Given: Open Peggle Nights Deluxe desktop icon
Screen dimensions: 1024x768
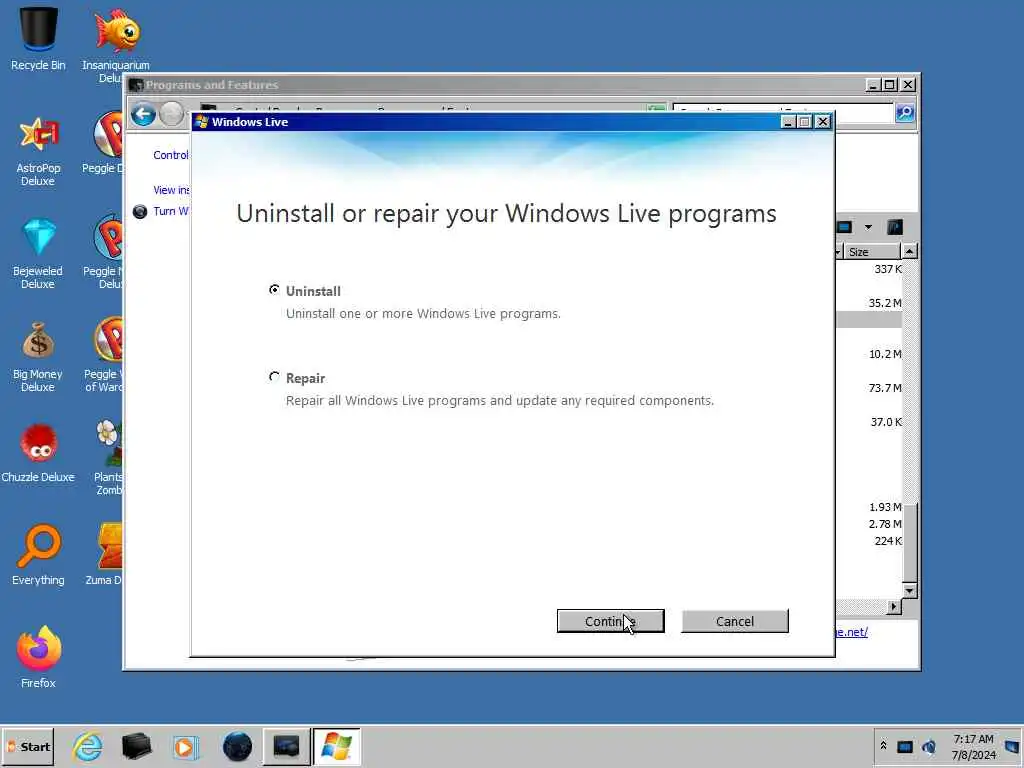Looking at the screenshot, I should [104, 252].
